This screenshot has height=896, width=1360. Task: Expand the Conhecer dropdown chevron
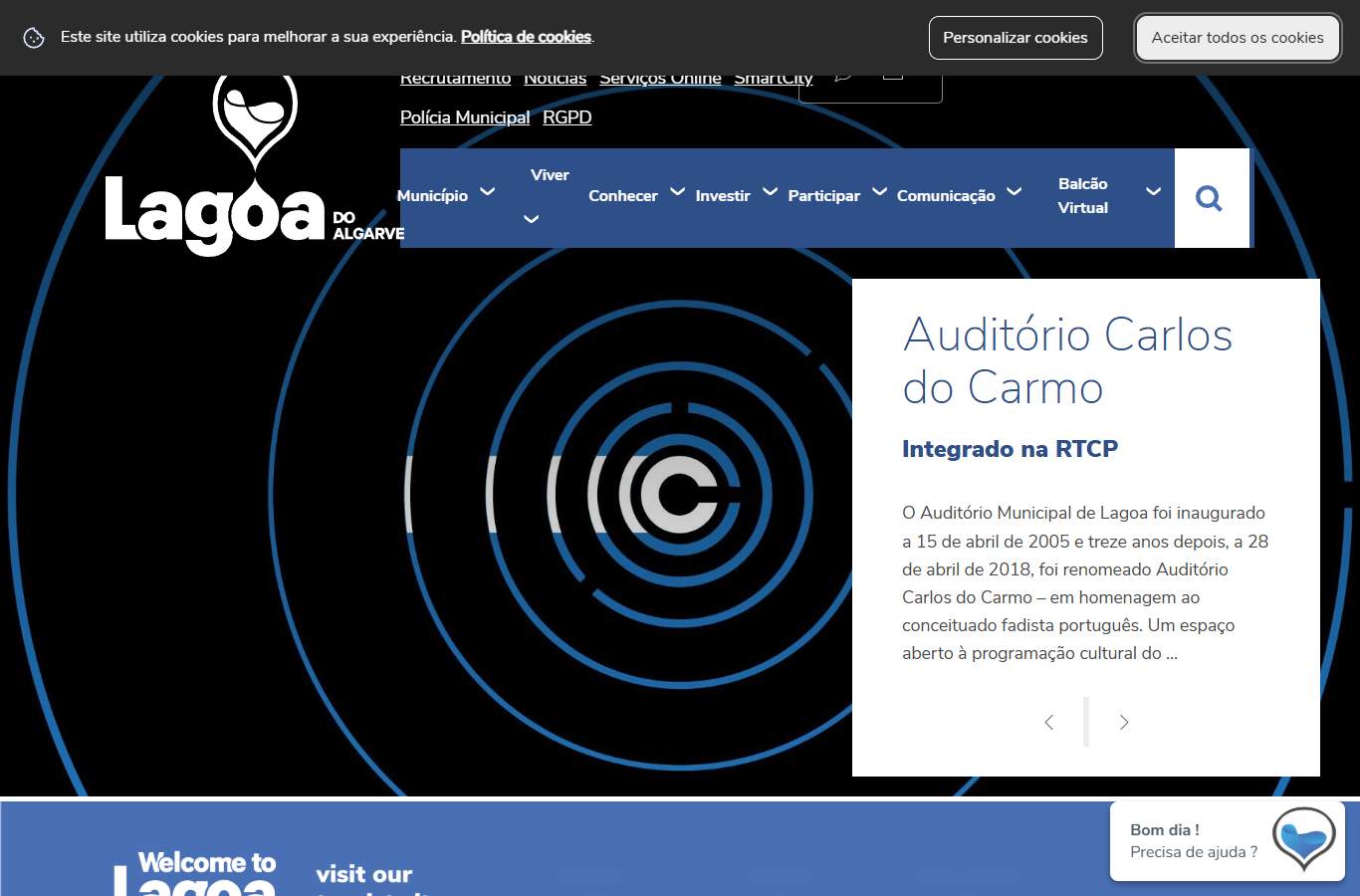point(677,191)
